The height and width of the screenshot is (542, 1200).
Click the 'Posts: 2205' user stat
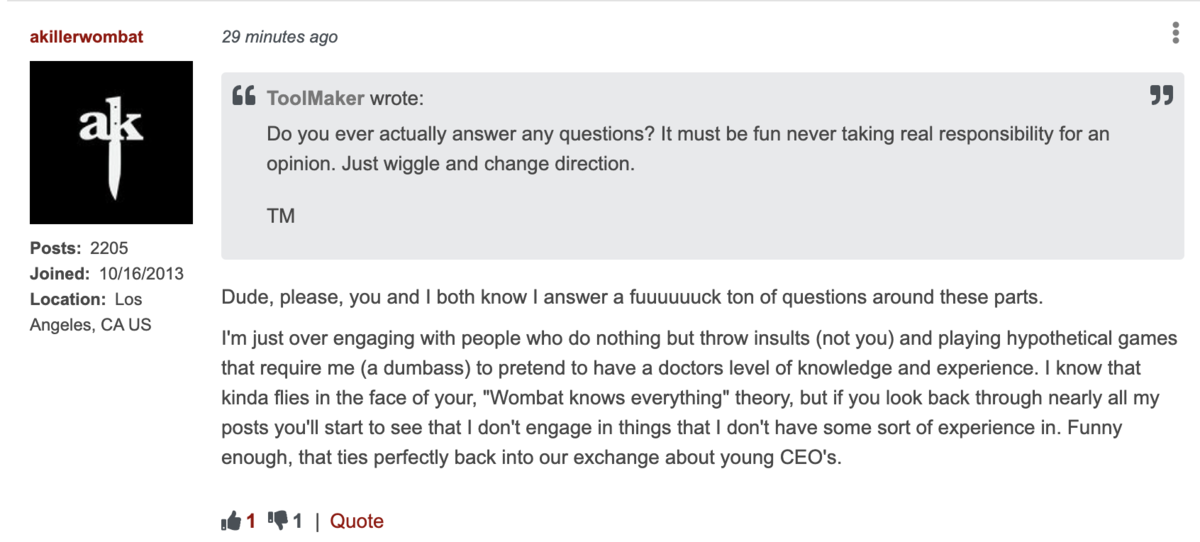[79, 248]
